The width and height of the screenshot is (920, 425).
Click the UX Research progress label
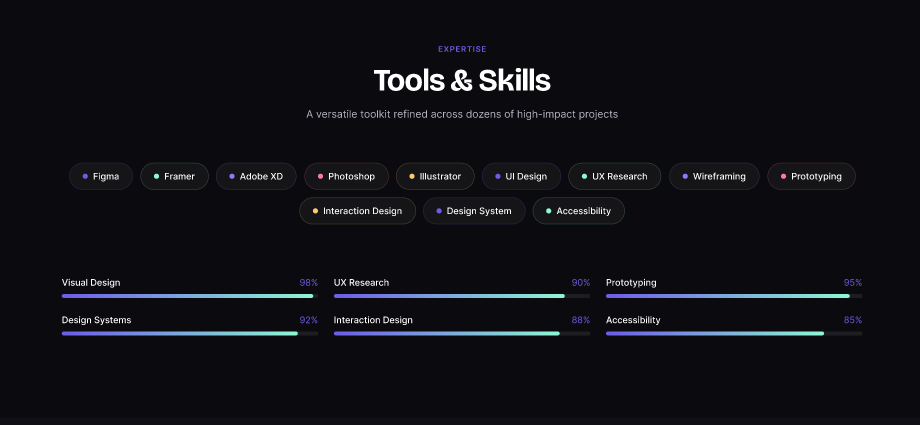coord(361,282)
